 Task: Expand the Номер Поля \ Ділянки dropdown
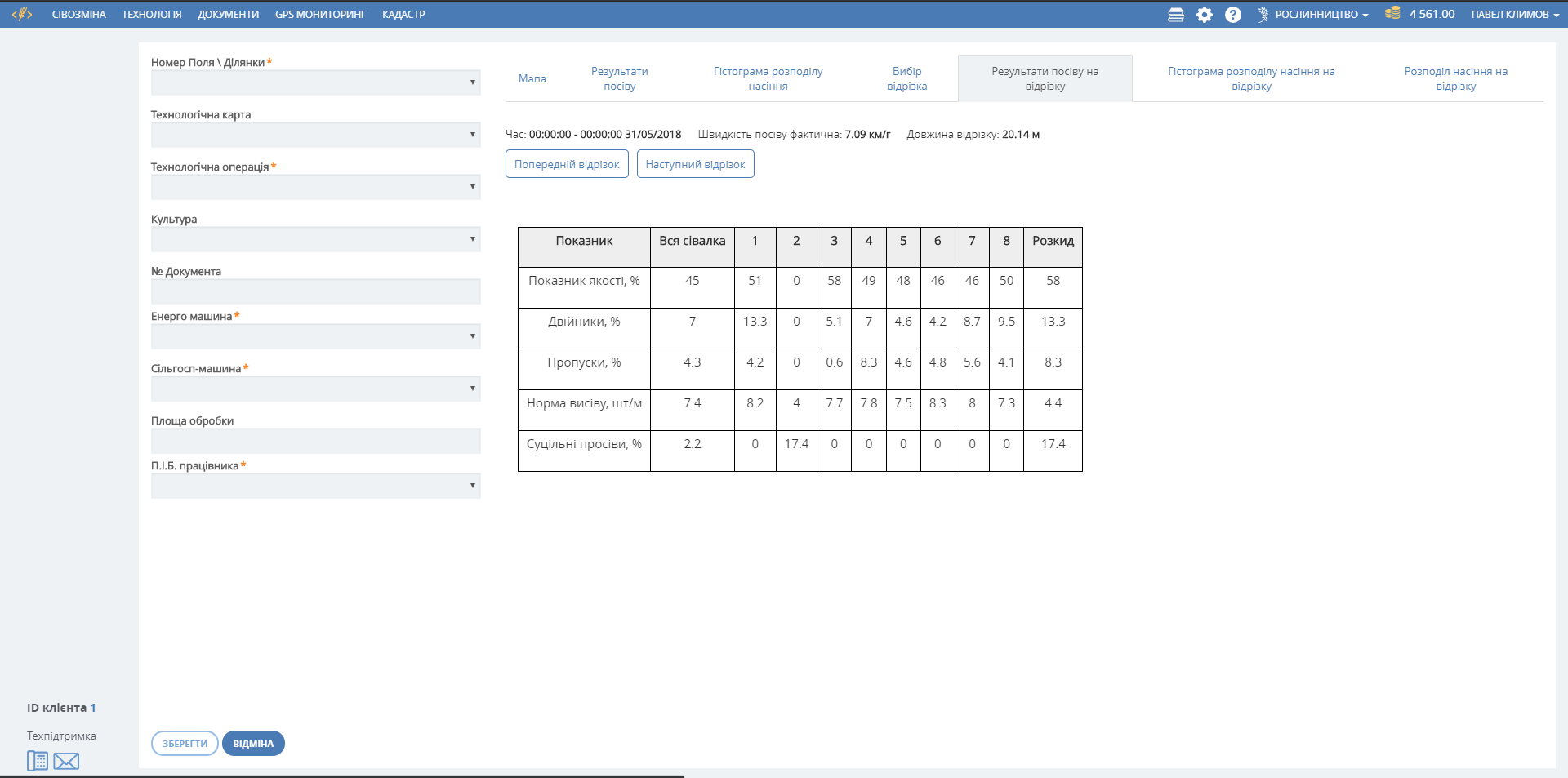pos(315,82)
